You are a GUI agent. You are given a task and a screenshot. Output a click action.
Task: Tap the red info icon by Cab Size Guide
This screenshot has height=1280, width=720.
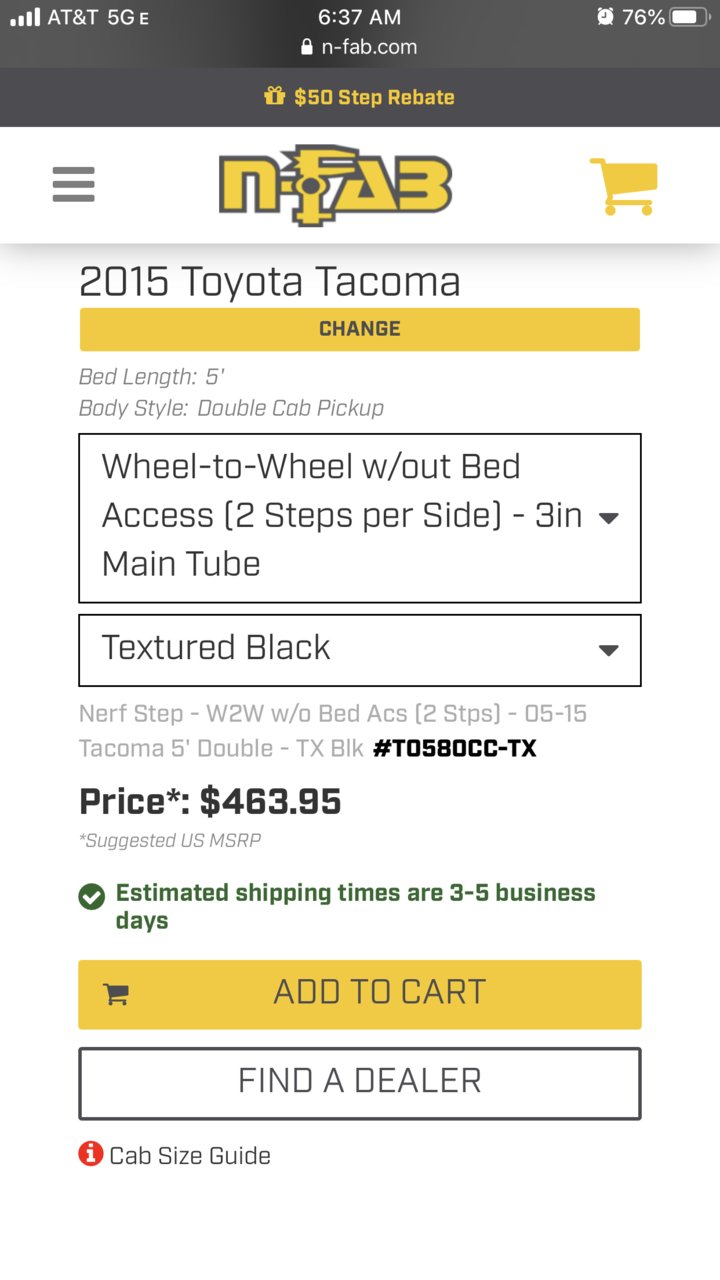pyautogui.click(x=91, y=1154)
